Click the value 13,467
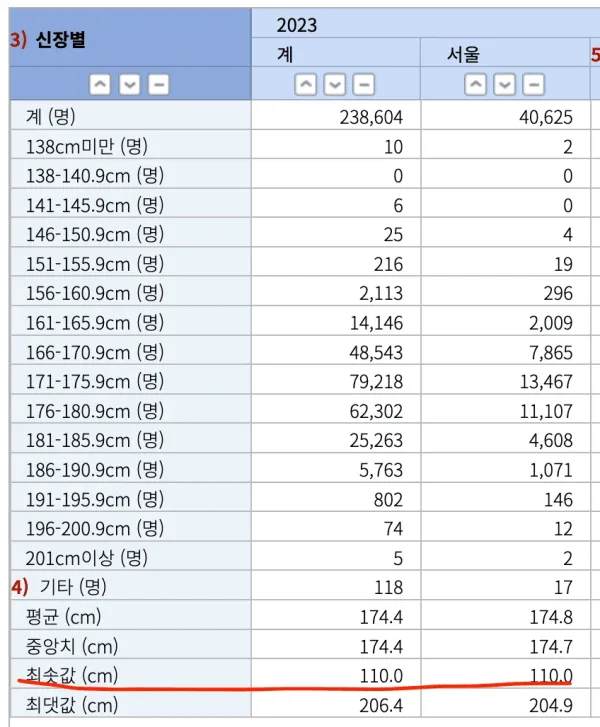Image resolution: width=600 pixels, height=727 pixels. [x=546, y=382]
